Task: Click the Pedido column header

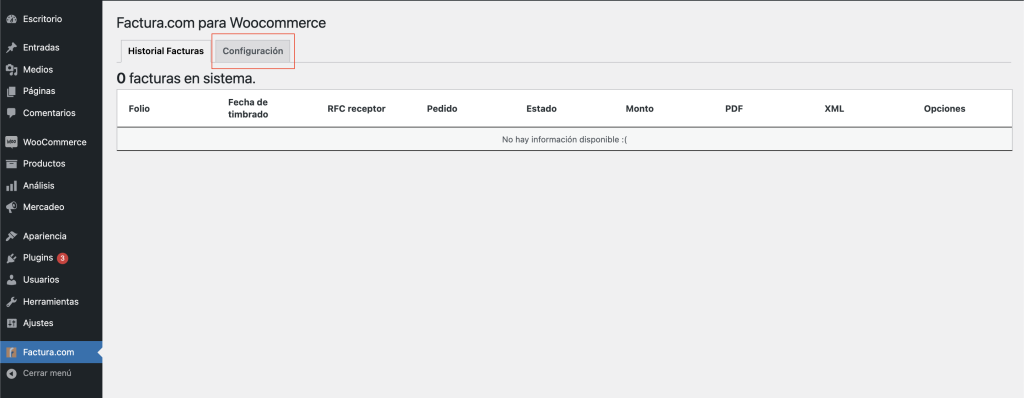Action: pos(442,108)
